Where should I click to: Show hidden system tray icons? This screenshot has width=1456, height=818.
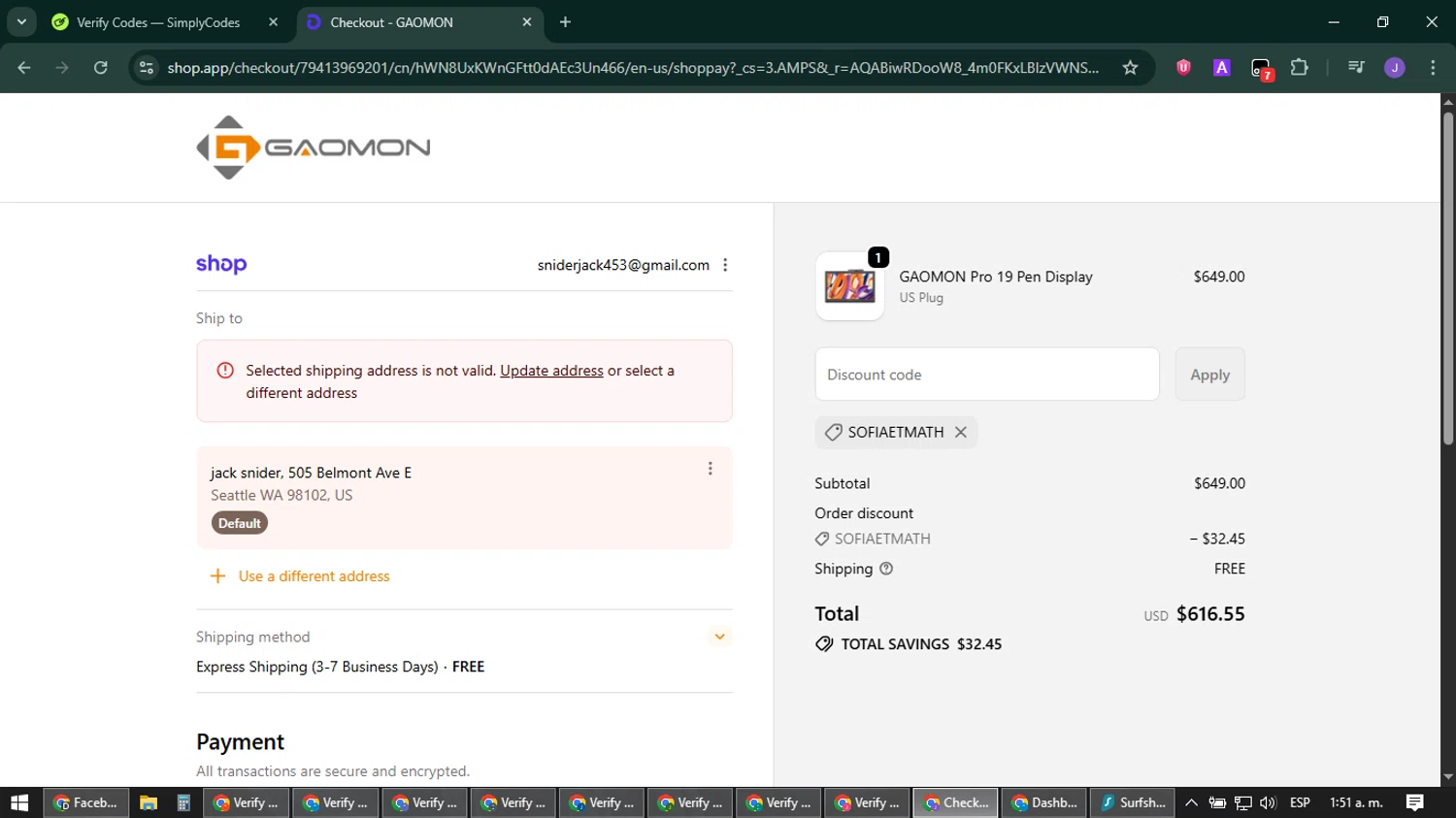tap(1191, 802)
